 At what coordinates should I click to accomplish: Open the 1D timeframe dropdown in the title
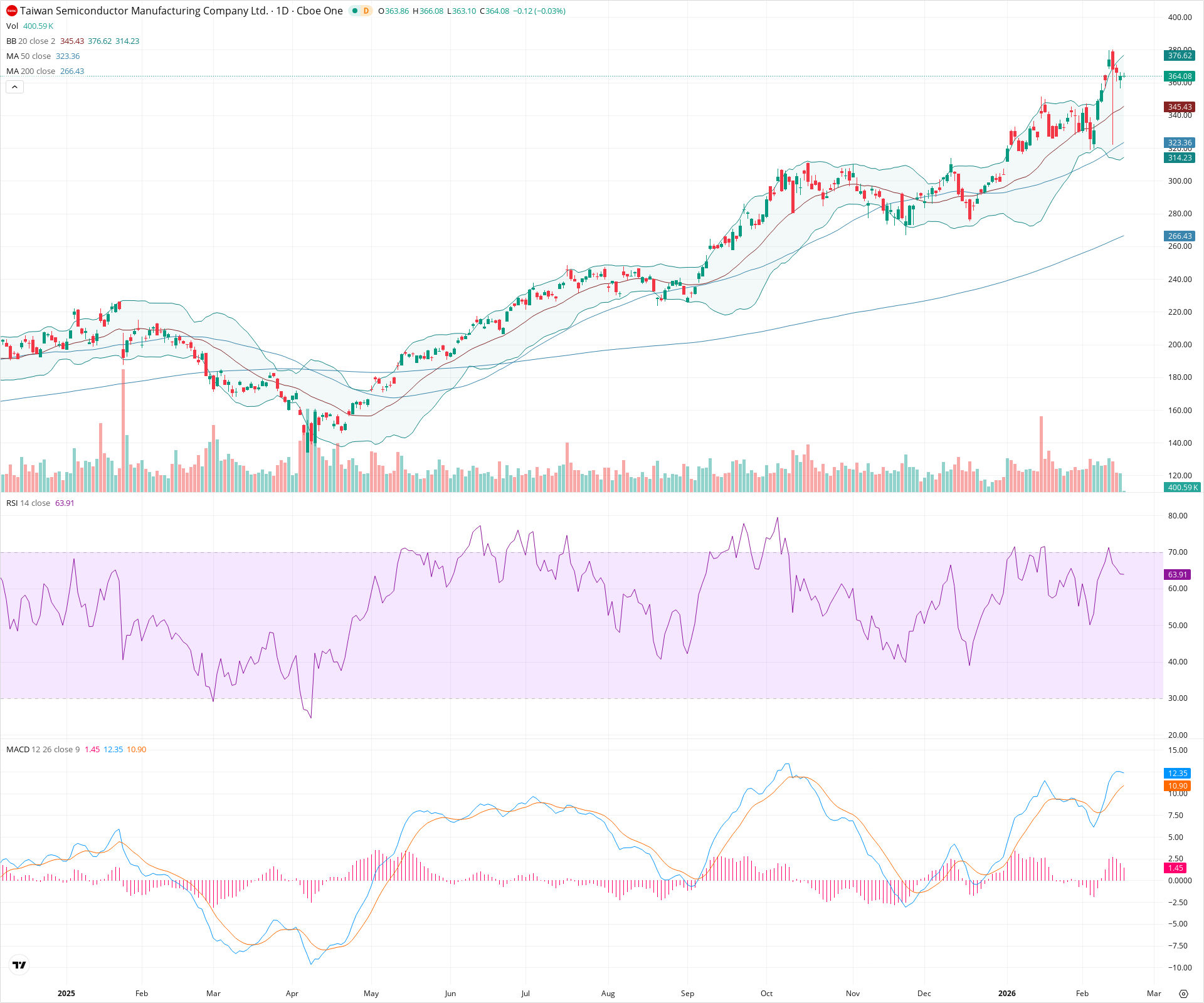coord(282,11)
